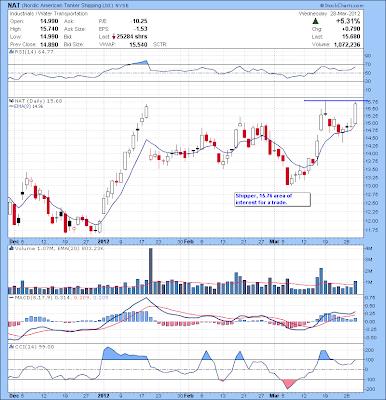Click the 25284 shrs last-trade size
This screenshot has width=386, height=400.
132,37
